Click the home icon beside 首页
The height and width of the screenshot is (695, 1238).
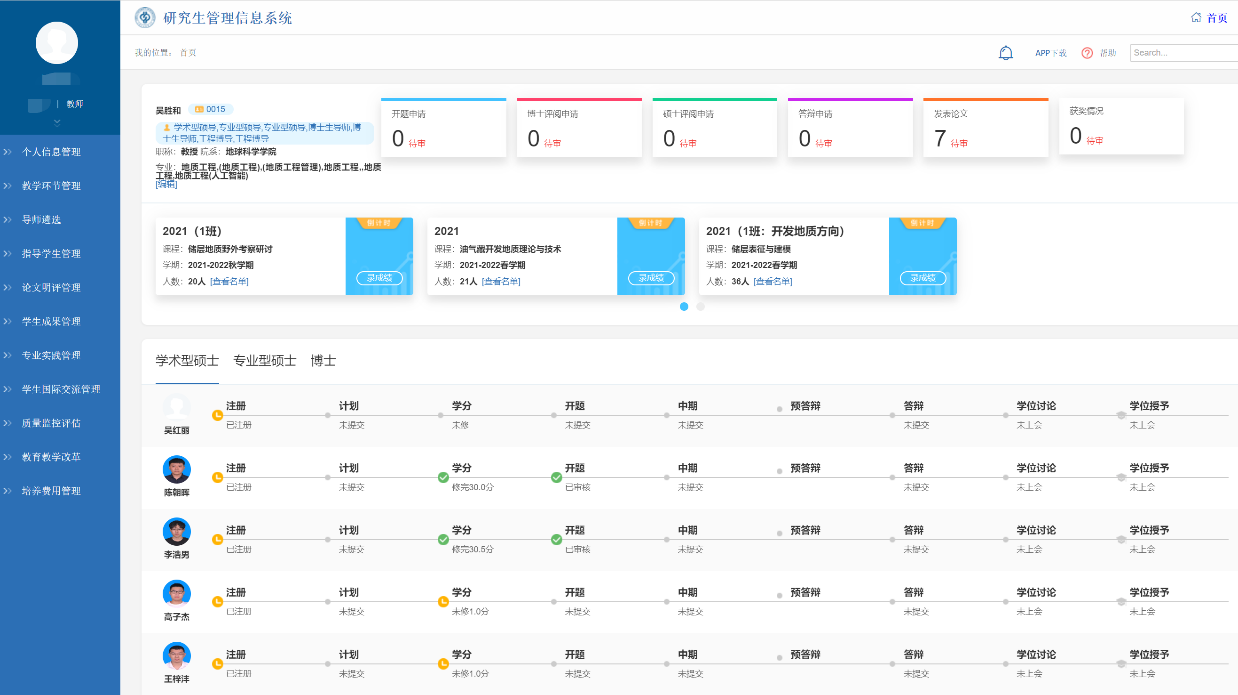1196,18
